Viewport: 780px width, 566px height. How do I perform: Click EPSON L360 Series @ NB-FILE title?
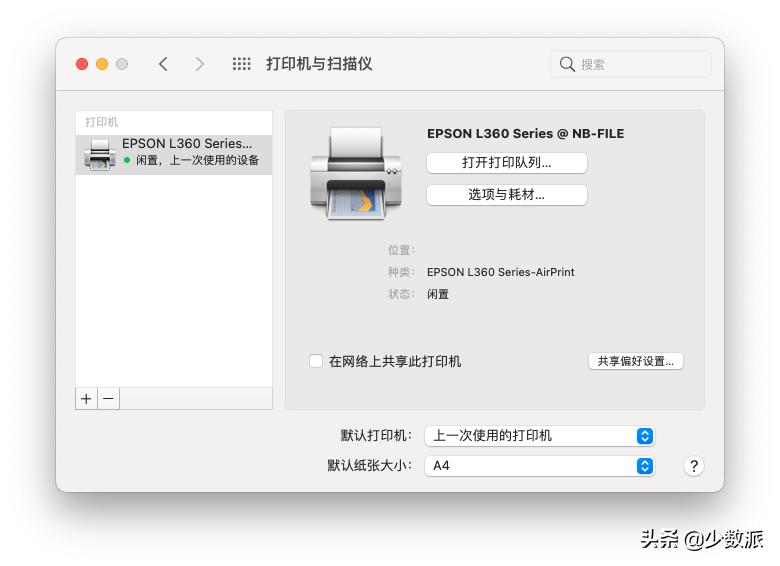click(525, 133)
